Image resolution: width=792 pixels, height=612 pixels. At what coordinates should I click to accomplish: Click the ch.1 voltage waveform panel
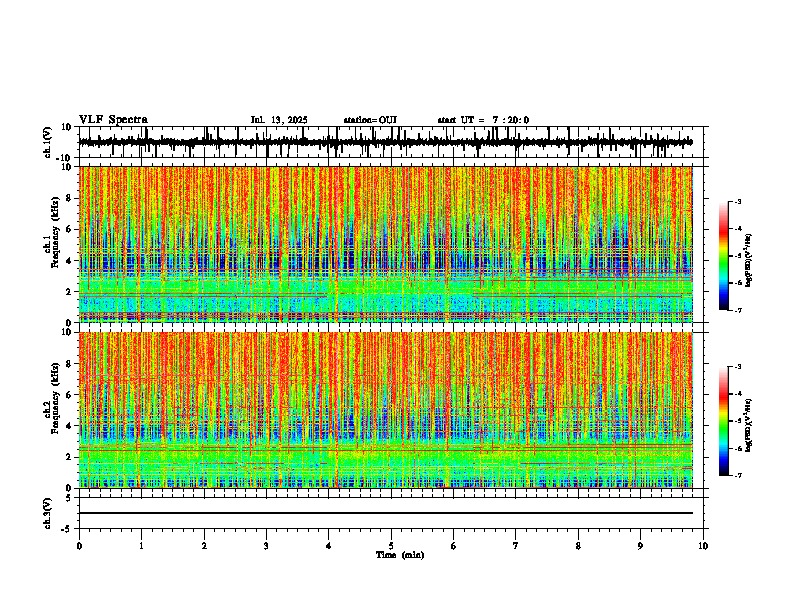tap(391, 142)
